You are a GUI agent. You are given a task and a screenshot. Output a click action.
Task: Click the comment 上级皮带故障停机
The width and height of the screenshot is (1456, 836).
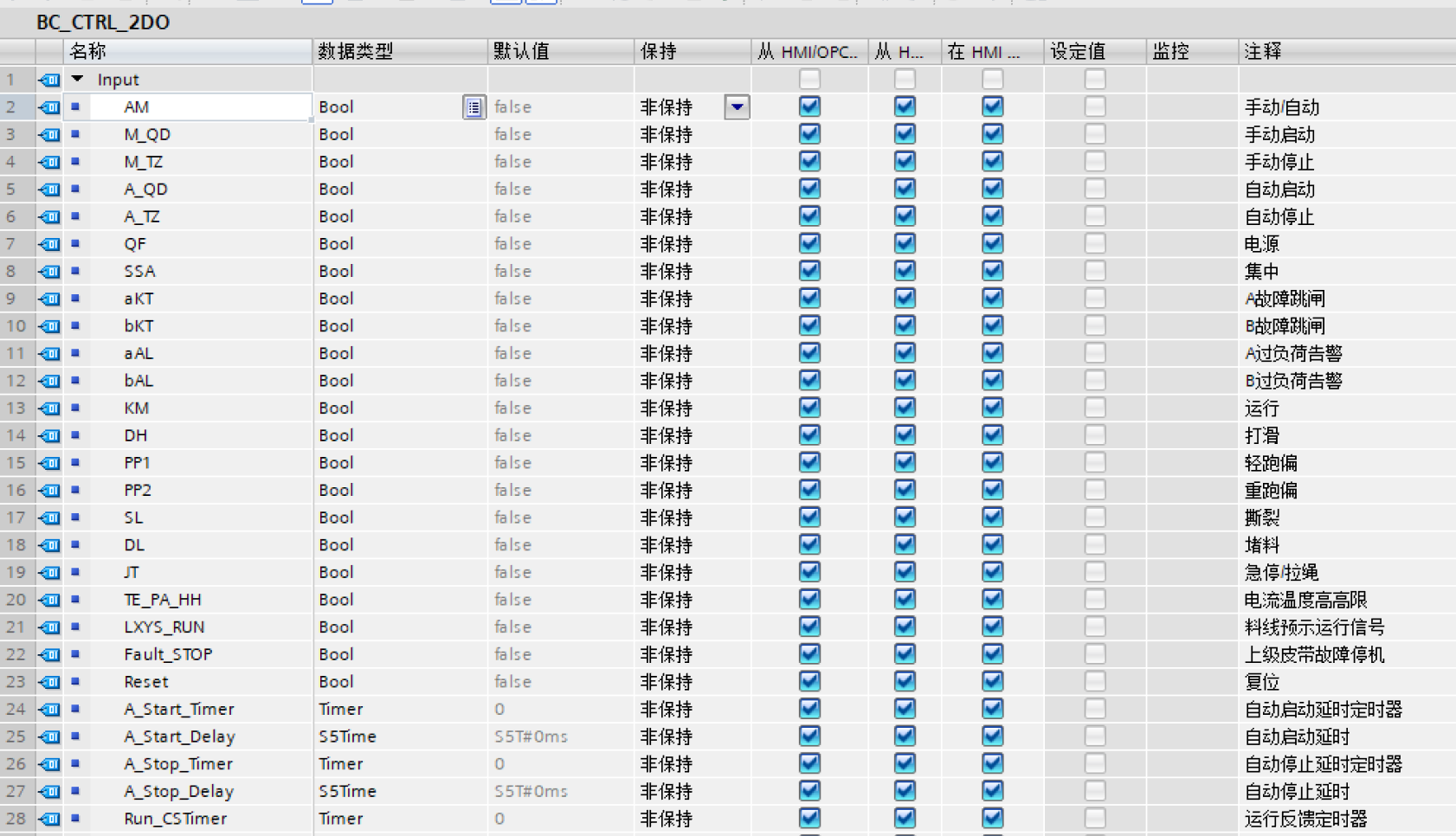point(1314,655)
